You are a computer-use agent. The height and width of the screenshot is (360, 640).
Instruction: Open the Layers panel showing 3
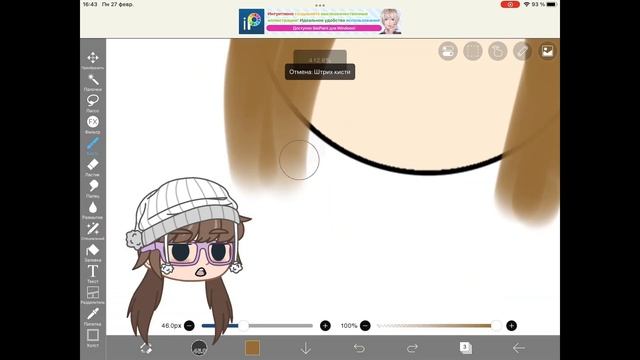465,348
